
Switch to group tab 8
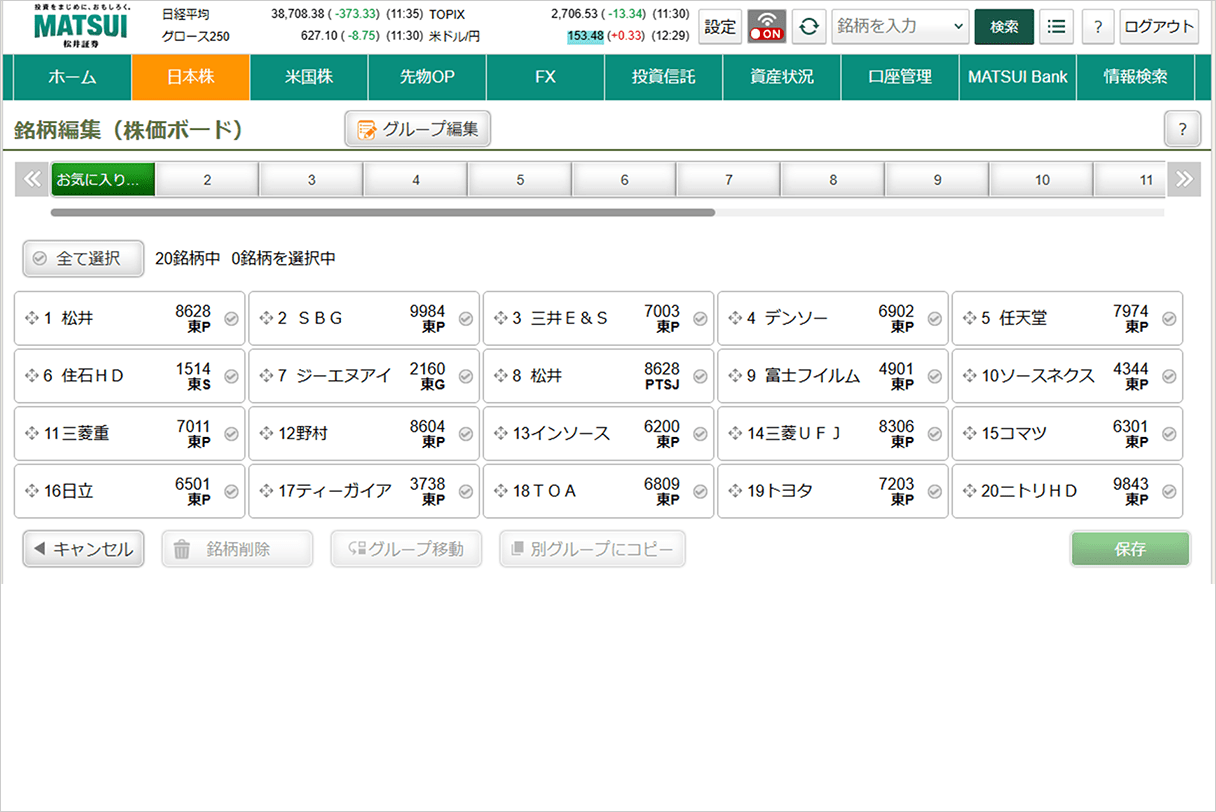[x=833, y=180]
